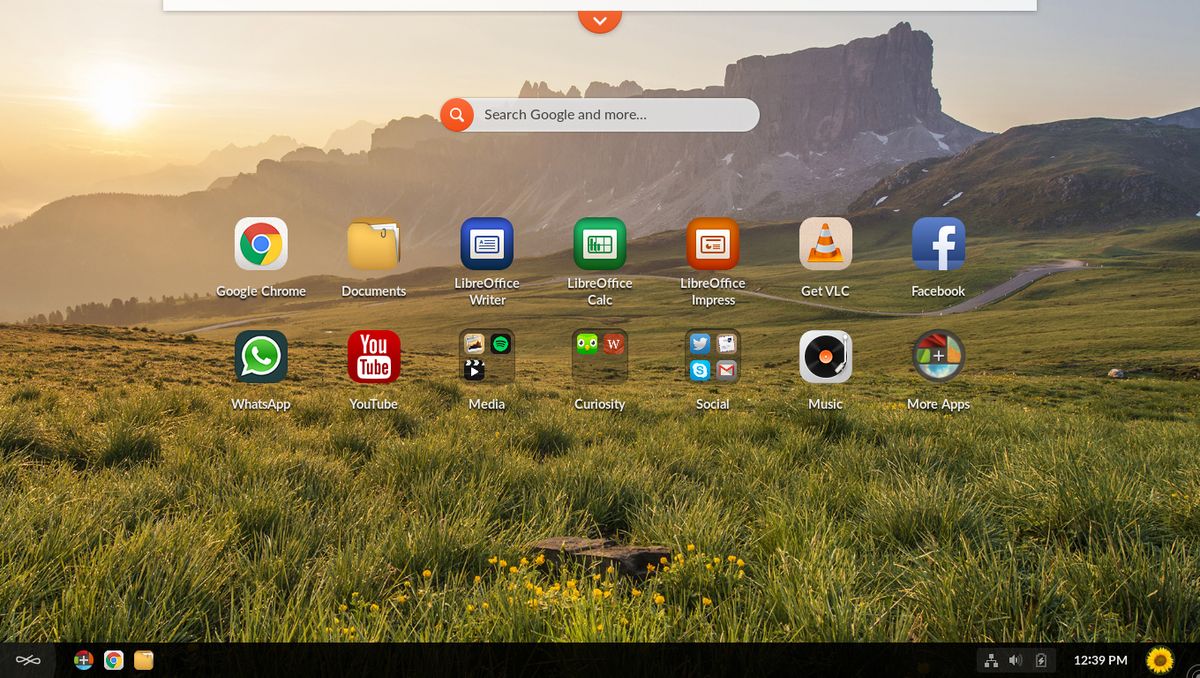Open the network status icon in the tray
This screenshot has width=1200, height=678.
pos(991,660)
